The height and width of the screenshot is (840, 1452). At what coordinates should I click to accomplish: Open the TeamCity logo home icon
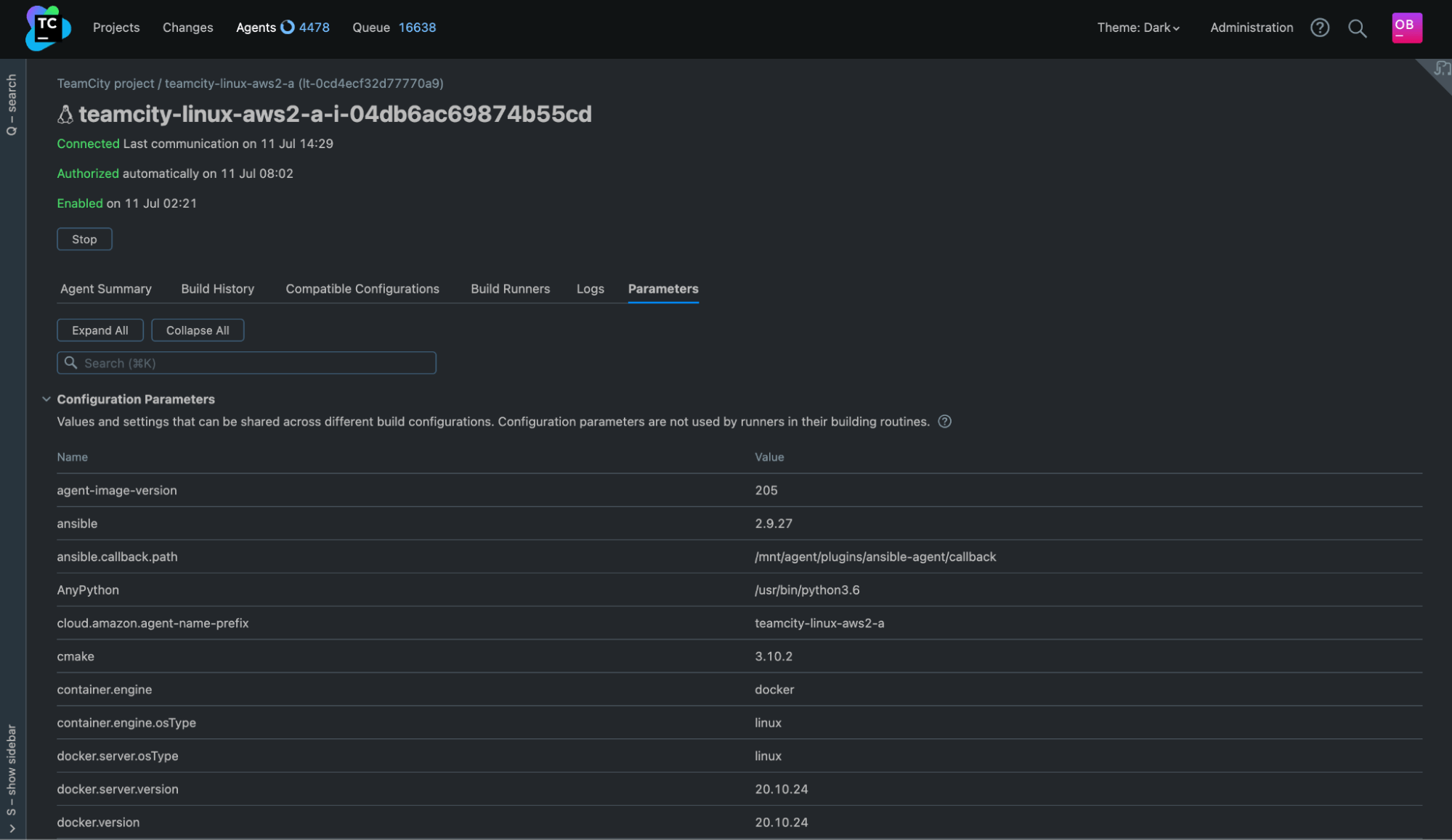(48, 28)
